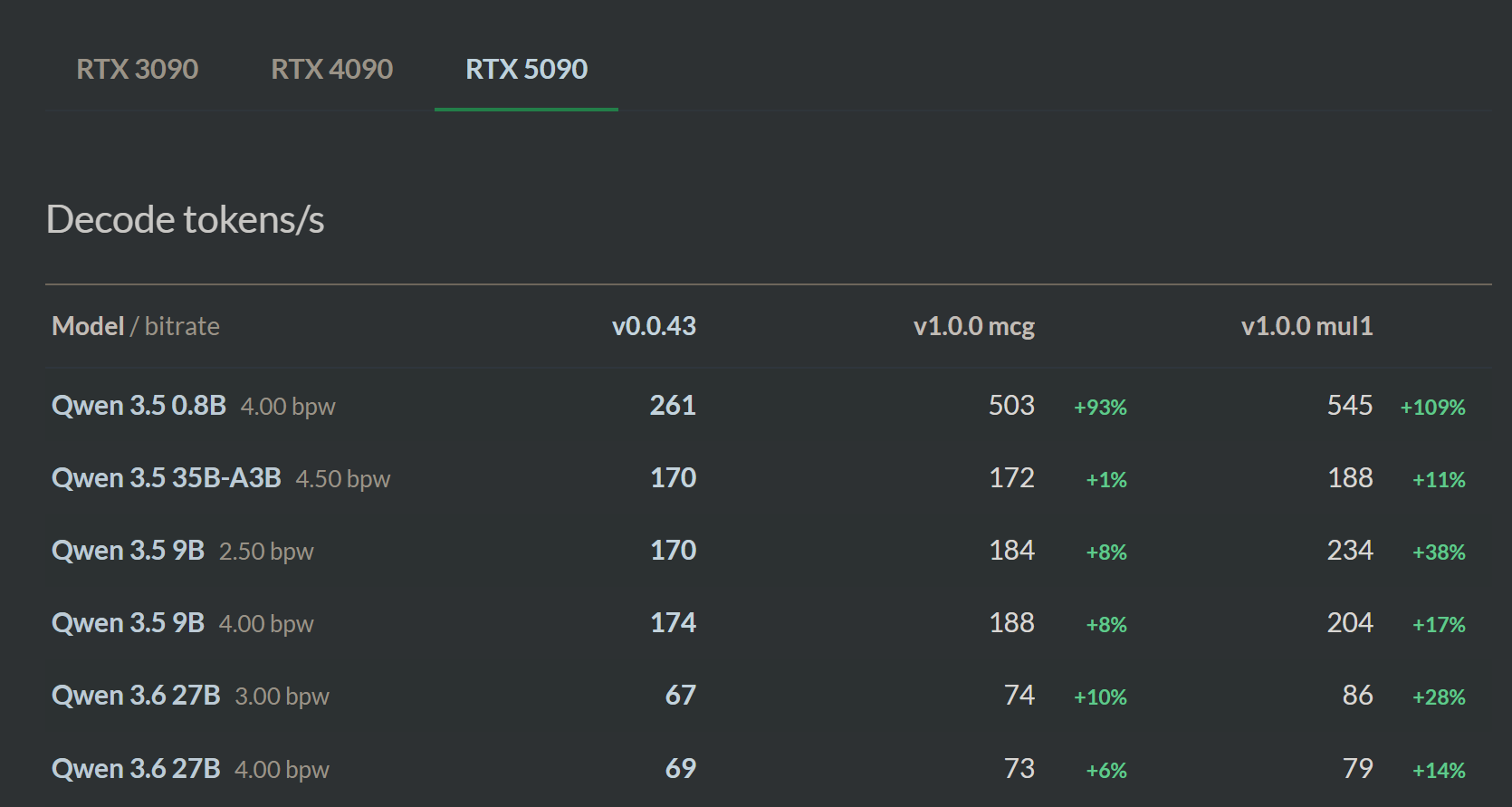1512x807 pixels.
Task: Click the value "86" in the mul1 column
Action: pyautogui.click(x=1358, y=696)
